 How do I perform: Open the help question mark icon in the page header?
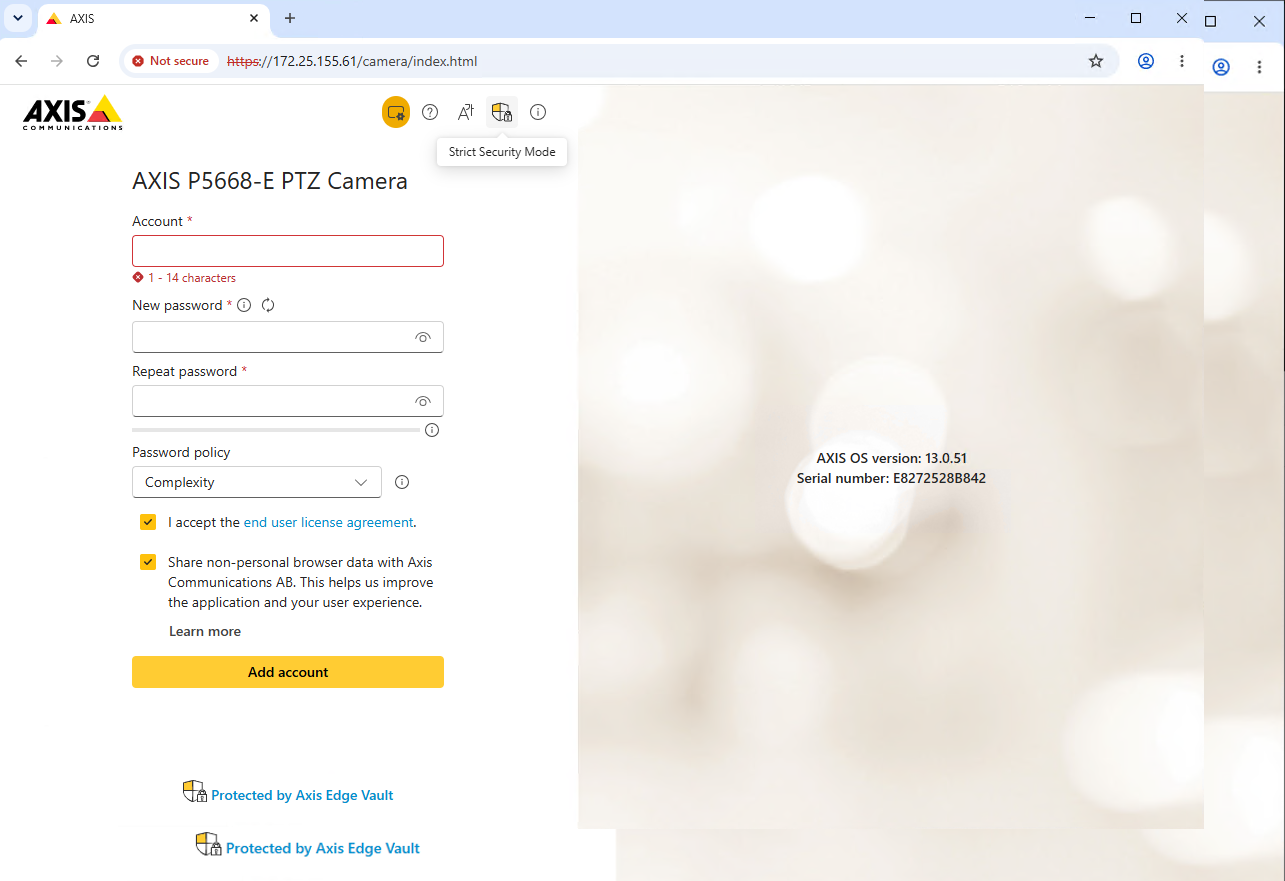[430, 112]
